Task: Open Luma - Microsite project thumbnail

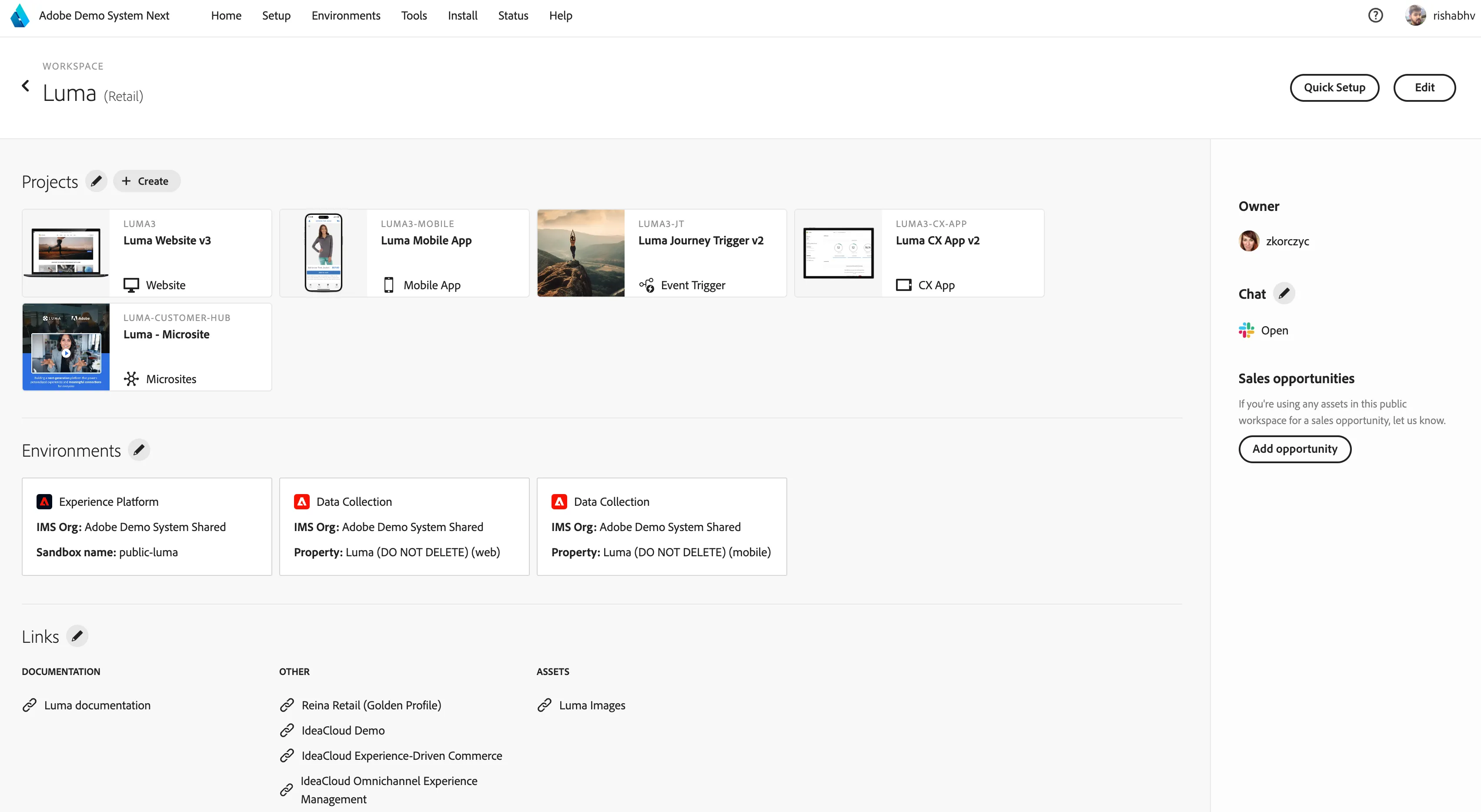Action: [66, 347]
